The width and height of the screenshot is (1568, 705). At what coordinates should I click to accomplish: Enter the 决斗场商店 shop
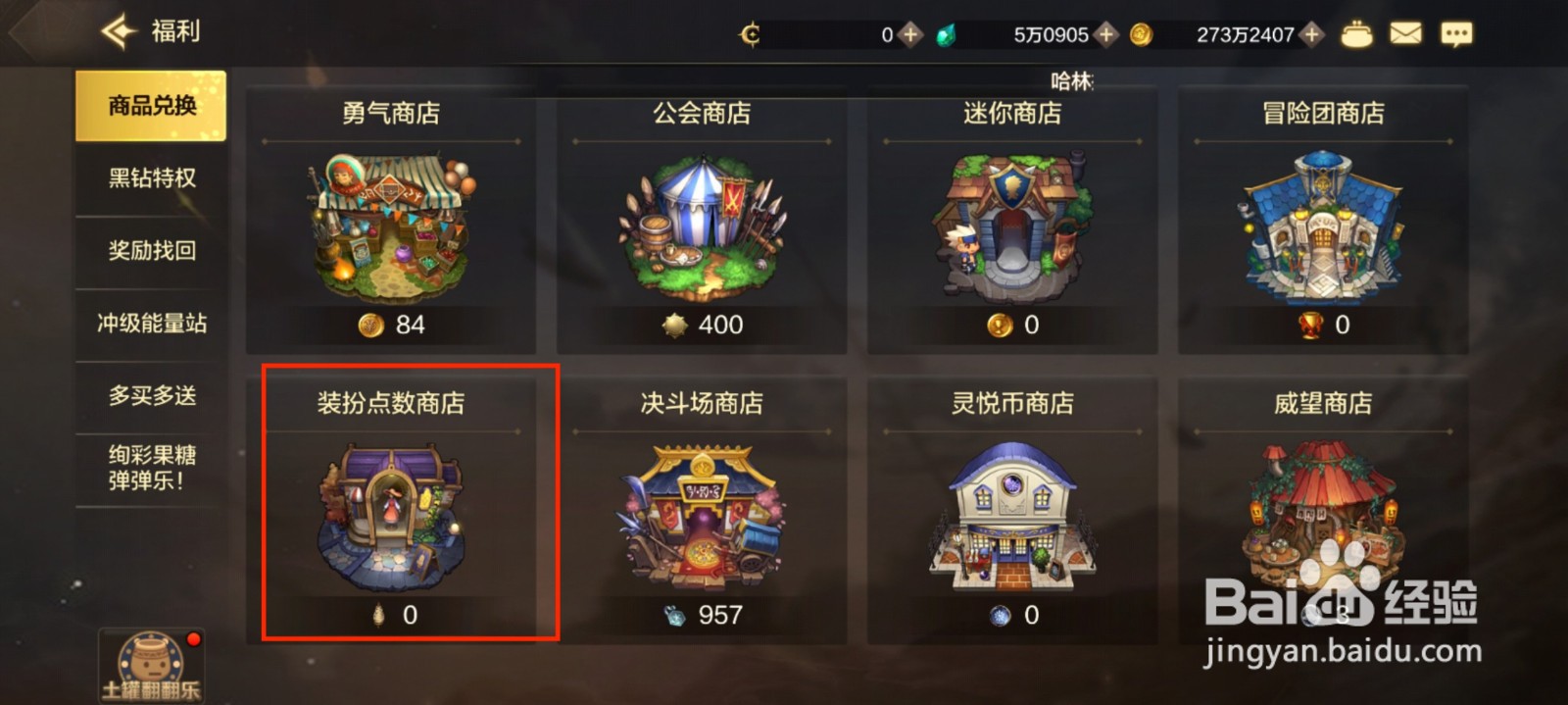pyautogui.click(x=702, y=510)
